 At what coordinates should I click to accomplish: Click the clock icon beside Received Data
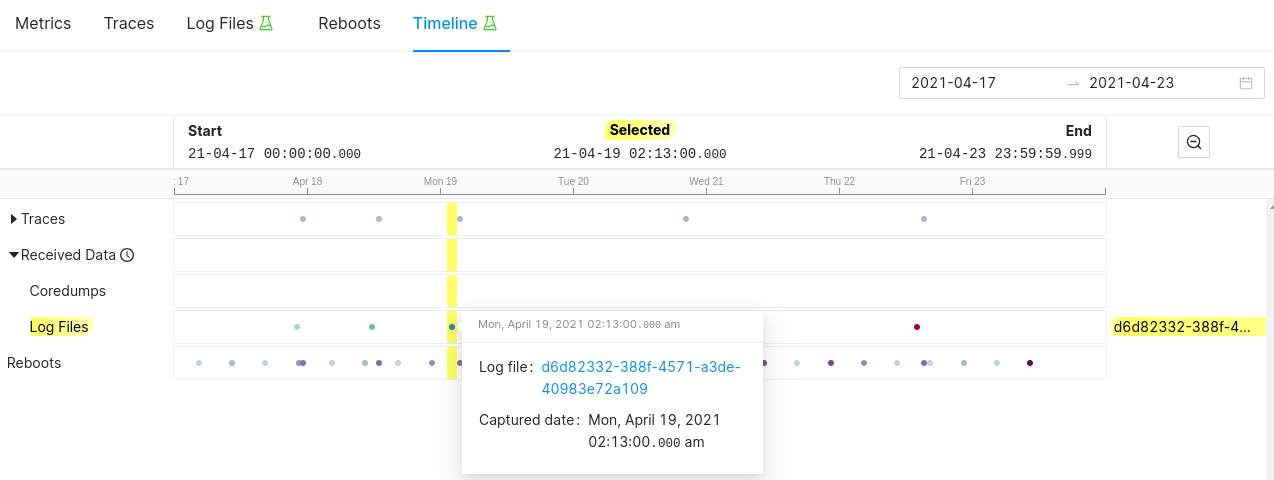[127, 255]
